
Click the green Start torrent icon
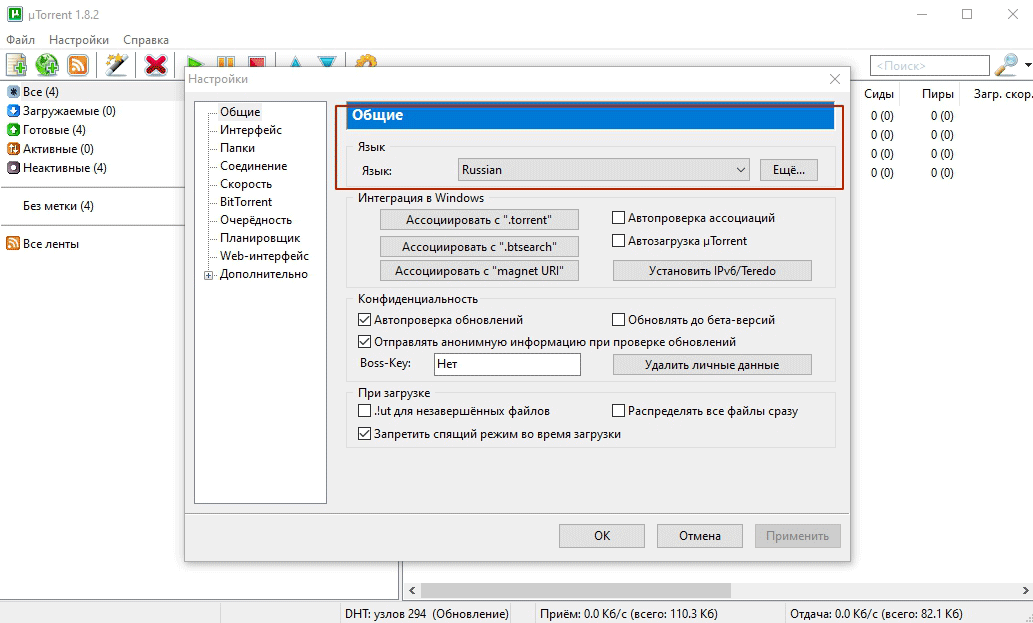[195, 63]
